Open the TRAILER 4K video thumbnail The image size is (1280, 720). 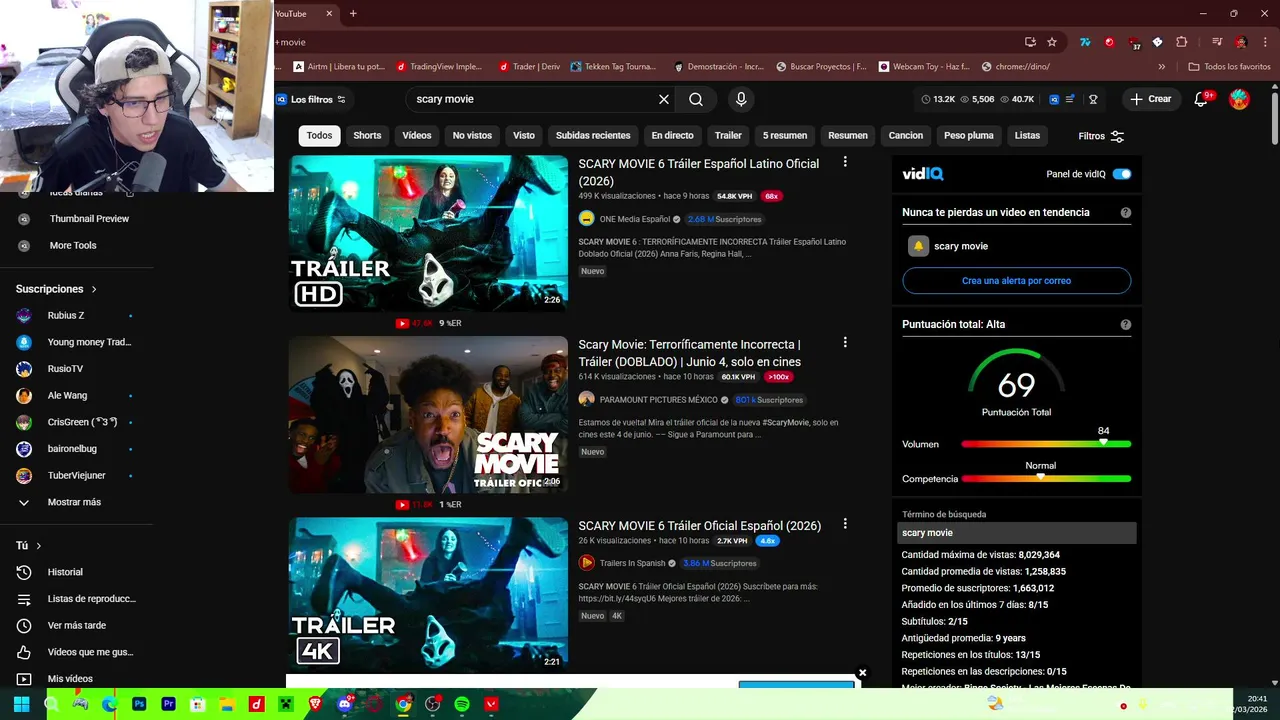click(x=428, y=593)
